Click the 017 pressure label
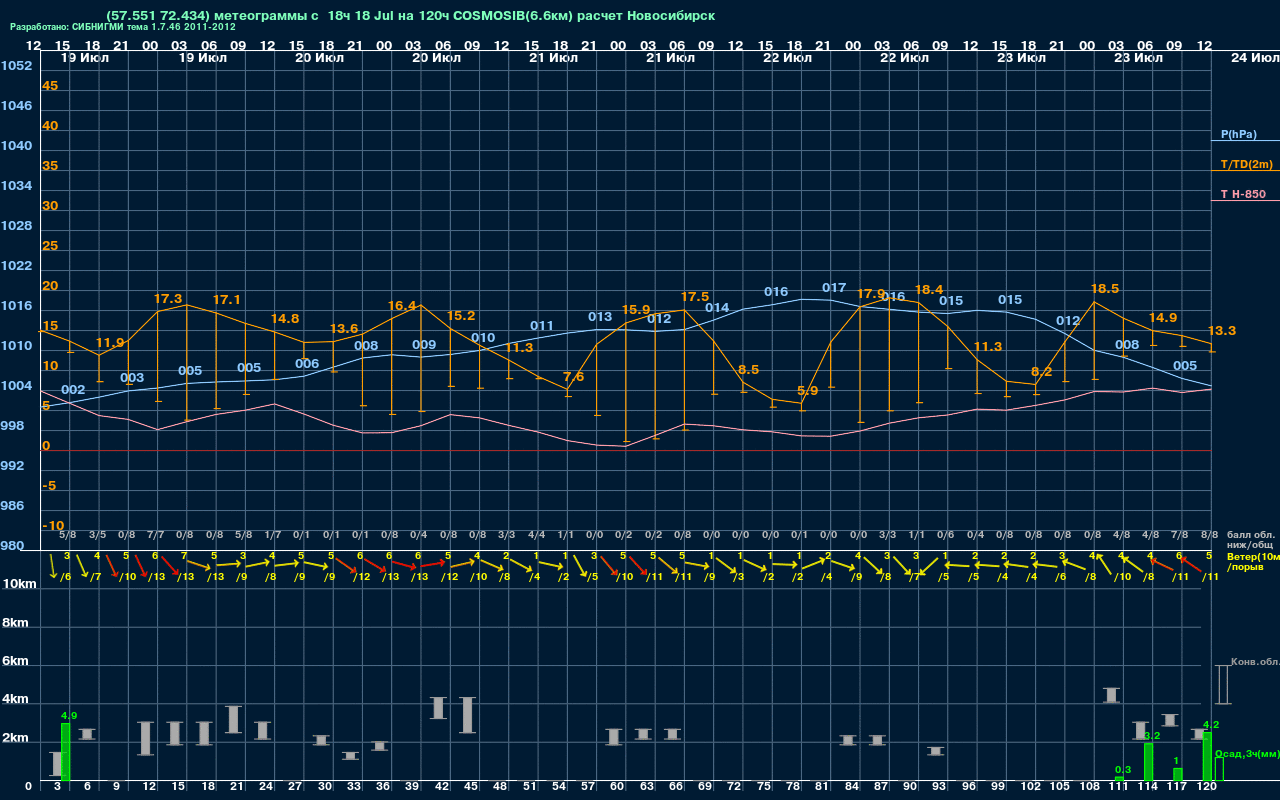This screenshot has width=1280, height=800. tap(834, 288)
